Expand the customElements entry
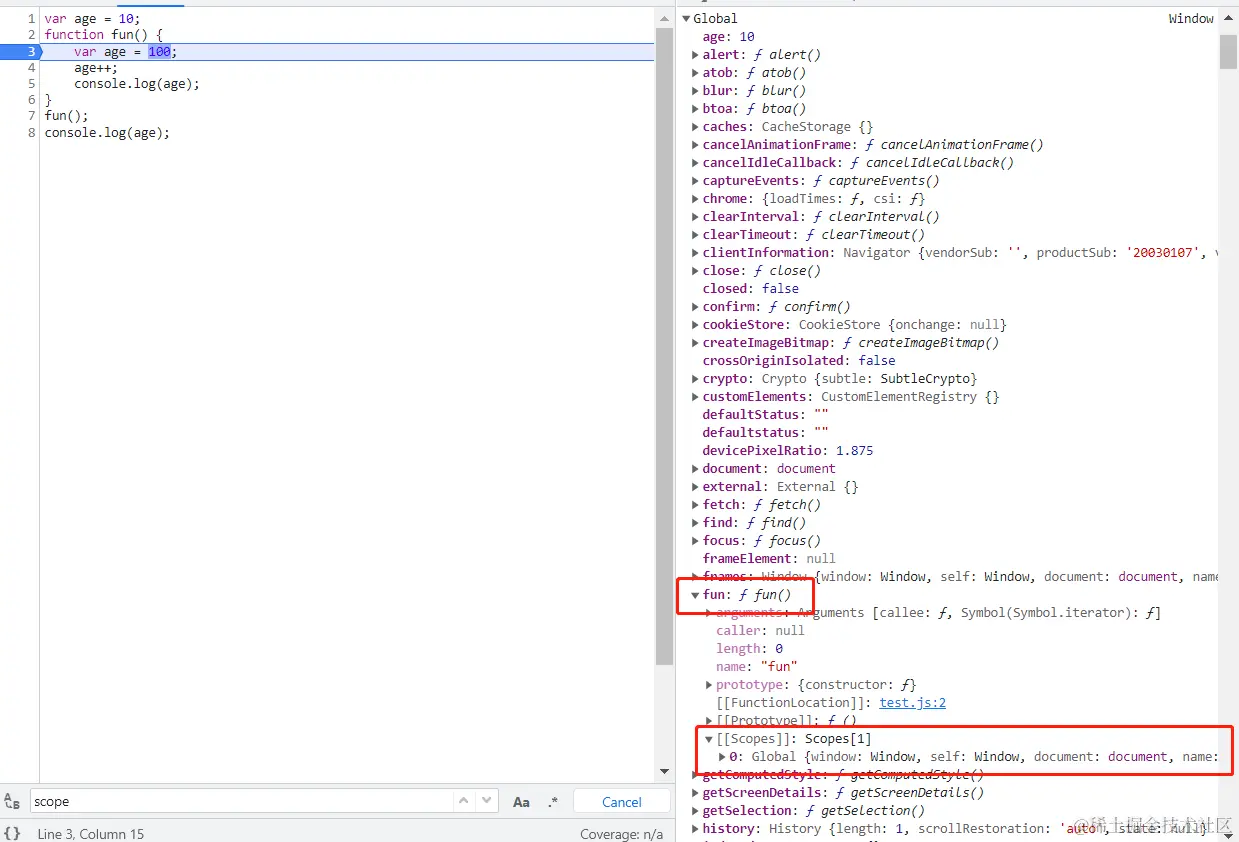Viewport: 1239px width, 842px height. pyautogui.click(x=696, y=397)
